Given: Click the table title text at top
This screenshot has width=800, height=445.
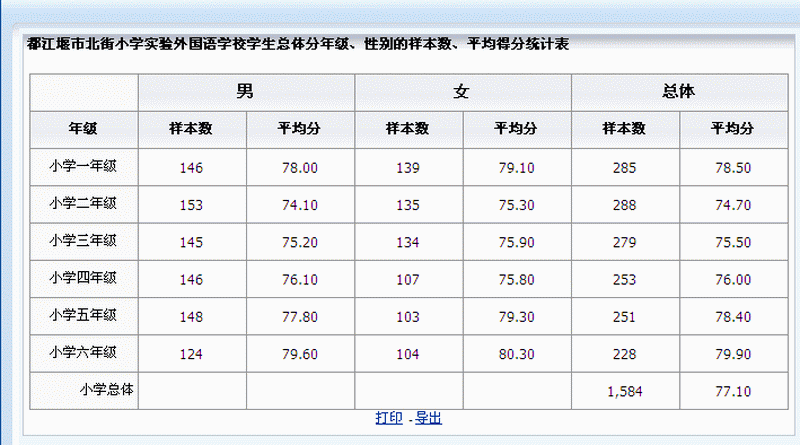Looking at the screenshot, I should (298, 45).
